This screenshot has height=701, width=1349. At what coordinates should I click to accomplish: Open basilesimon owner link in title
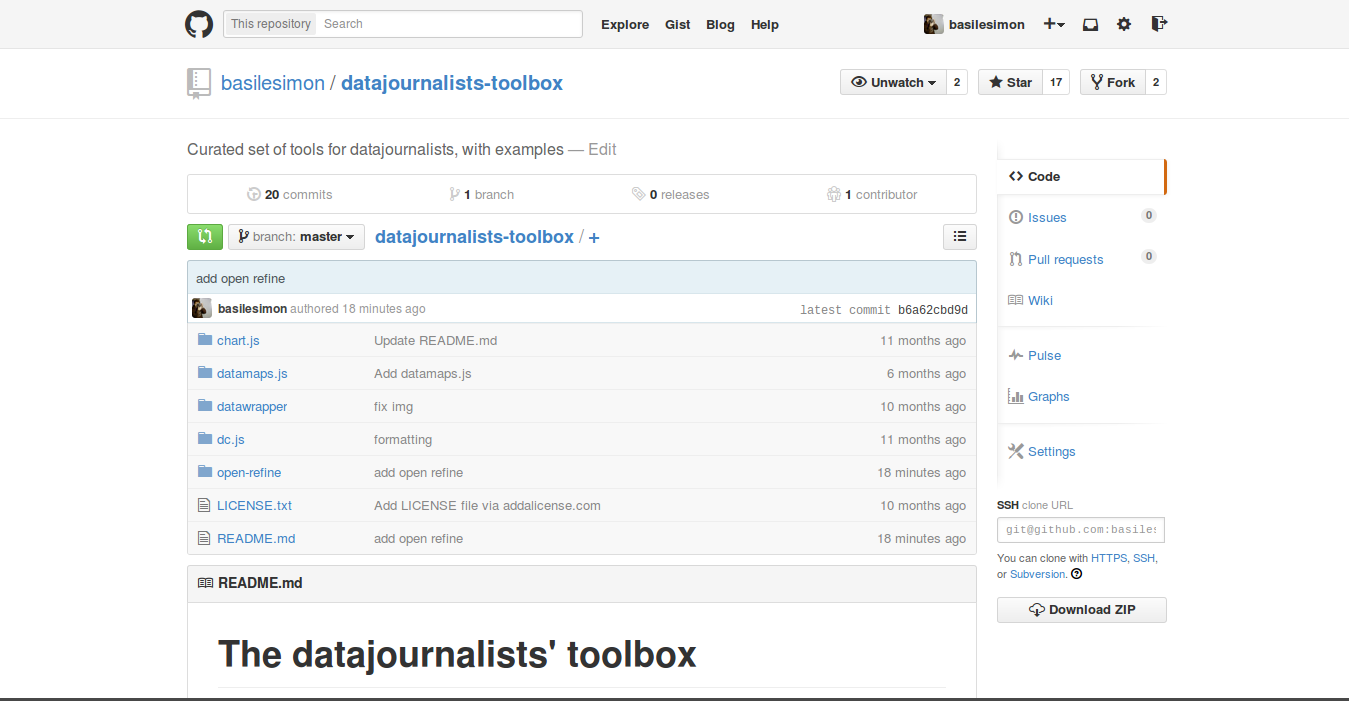point(272,83)
